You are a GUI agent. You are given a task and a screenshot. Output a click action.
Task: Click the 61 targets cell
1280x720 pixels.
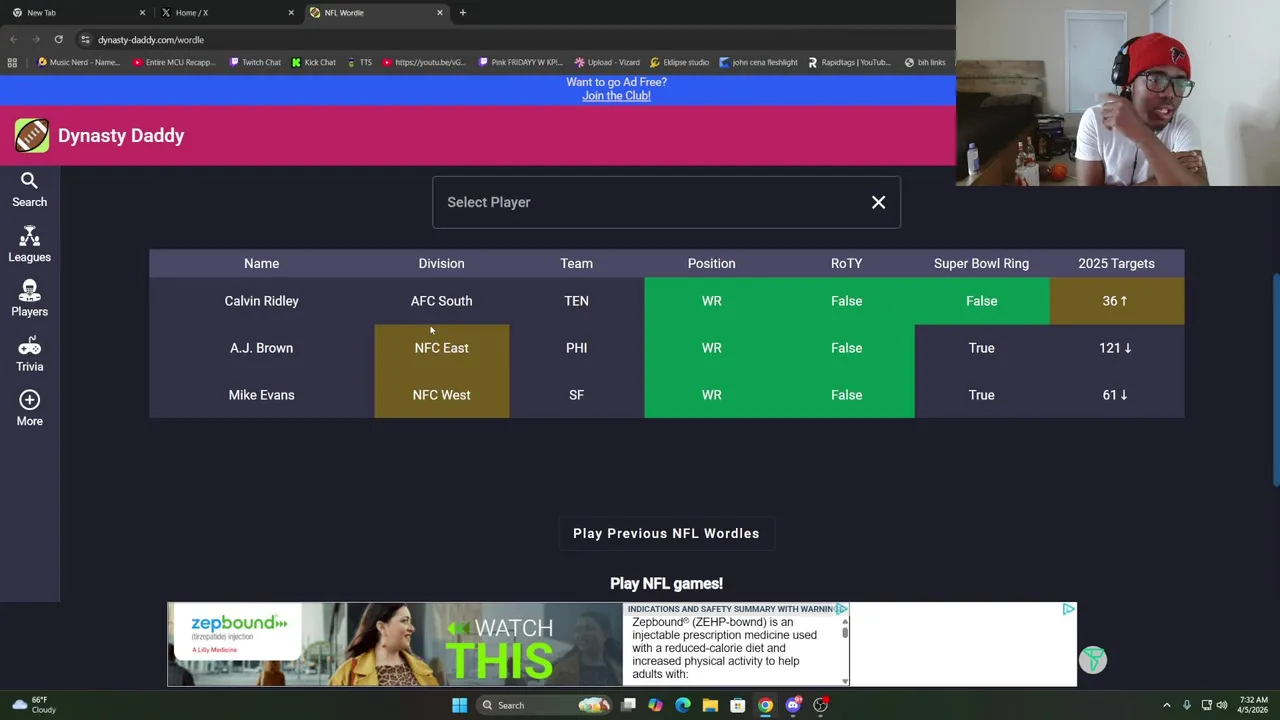(1116, 395)
